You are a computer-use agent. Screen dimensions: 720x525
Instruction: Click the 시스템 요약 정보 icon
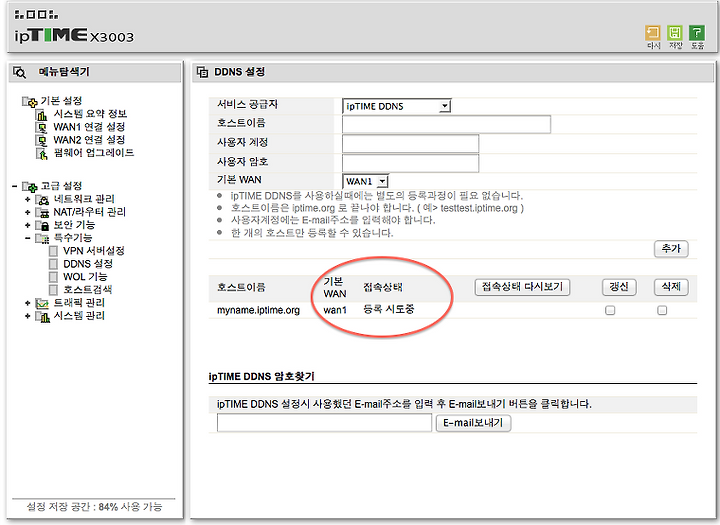pos(42,114)
